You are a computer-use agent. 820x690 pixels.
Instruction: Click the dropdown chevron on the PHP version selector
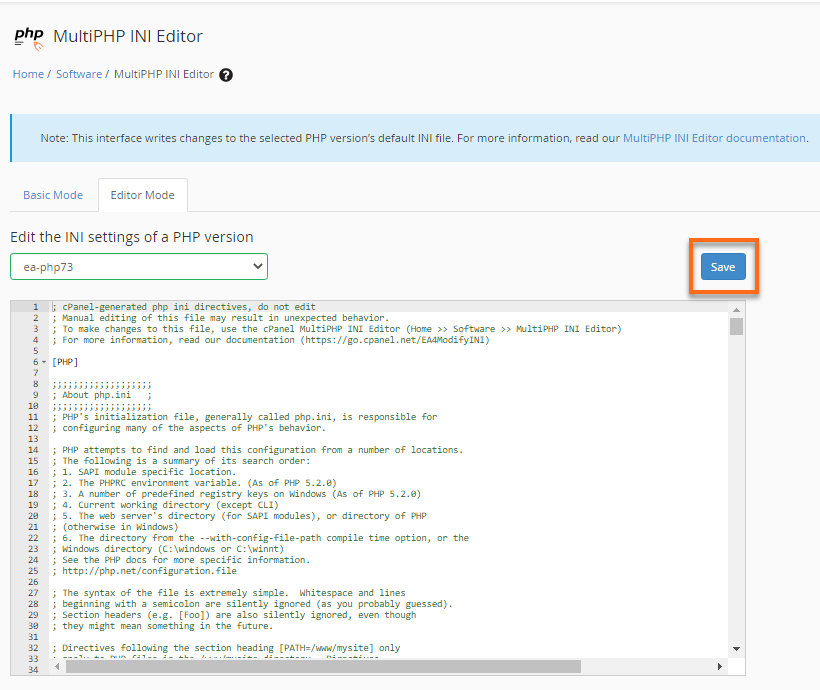tap(258, 266)
